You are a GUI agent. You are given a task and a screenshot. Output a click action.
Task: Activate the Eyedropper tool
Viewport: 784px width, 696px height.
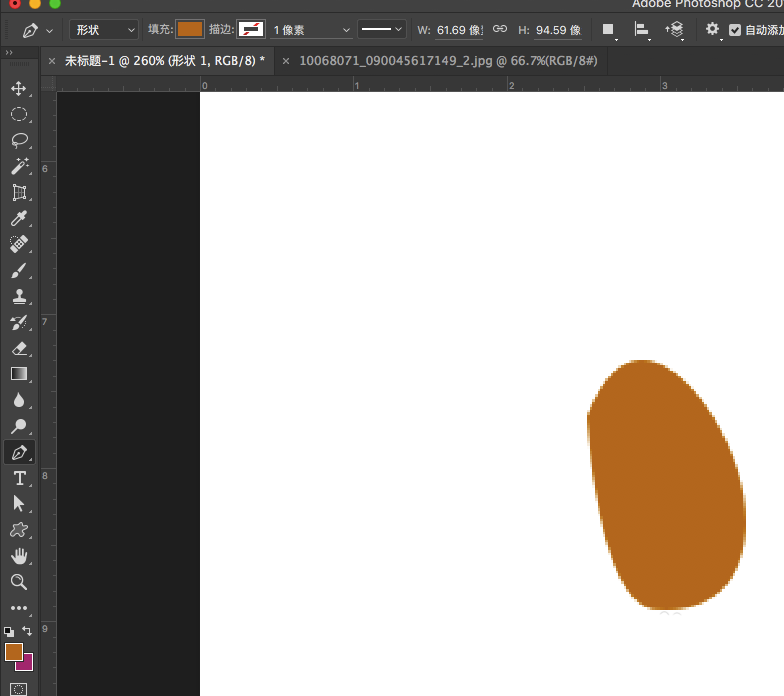pyautogui.click(x=19, y=218)
